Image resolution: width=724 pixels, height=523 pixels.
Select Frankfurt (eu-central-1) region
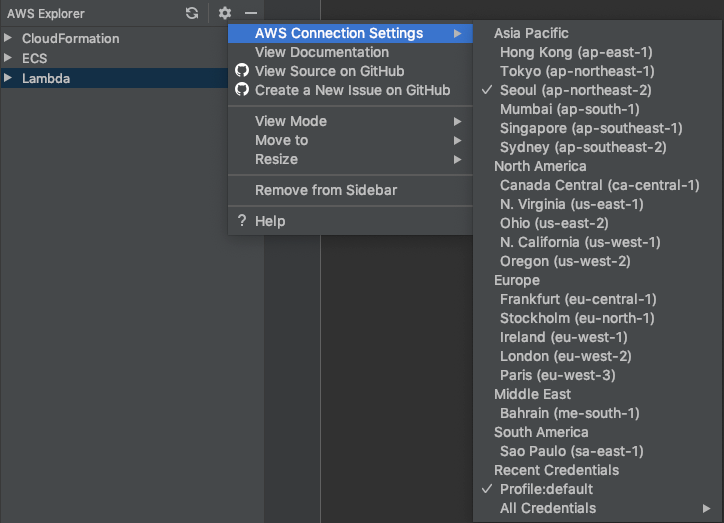click(598, 299)
